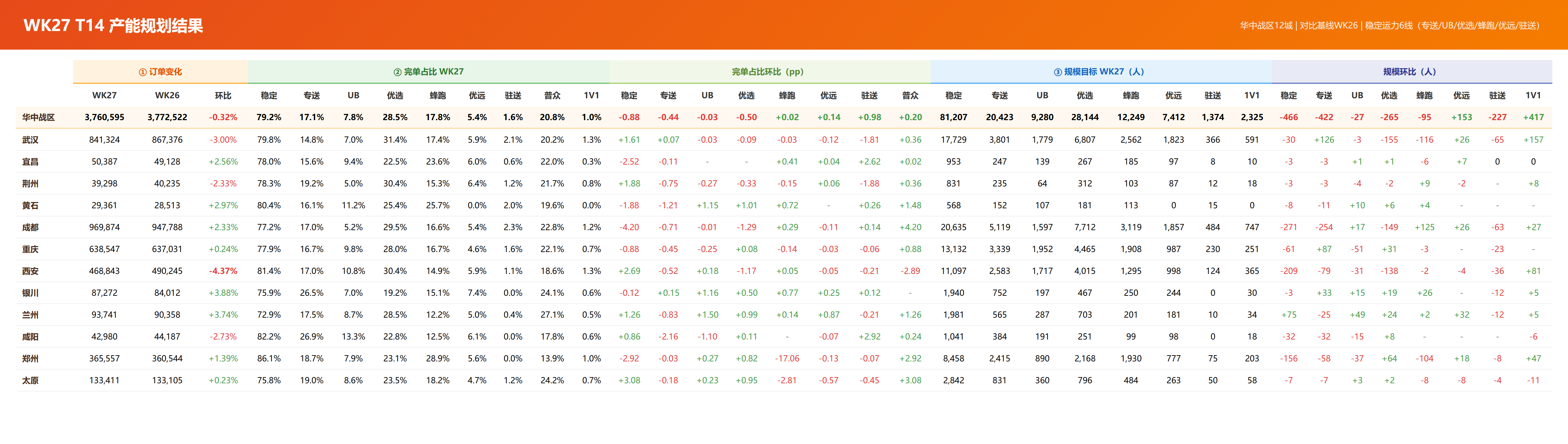The image size is (1568, 444).
Task: Click the 成都 row label
Action: (x=30, y=228)
